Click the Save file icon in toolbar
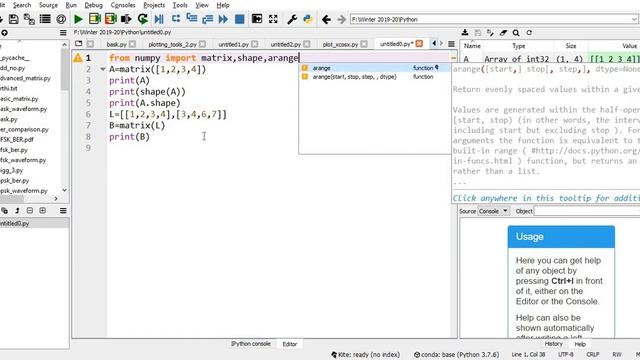 (x=13, y=19)
